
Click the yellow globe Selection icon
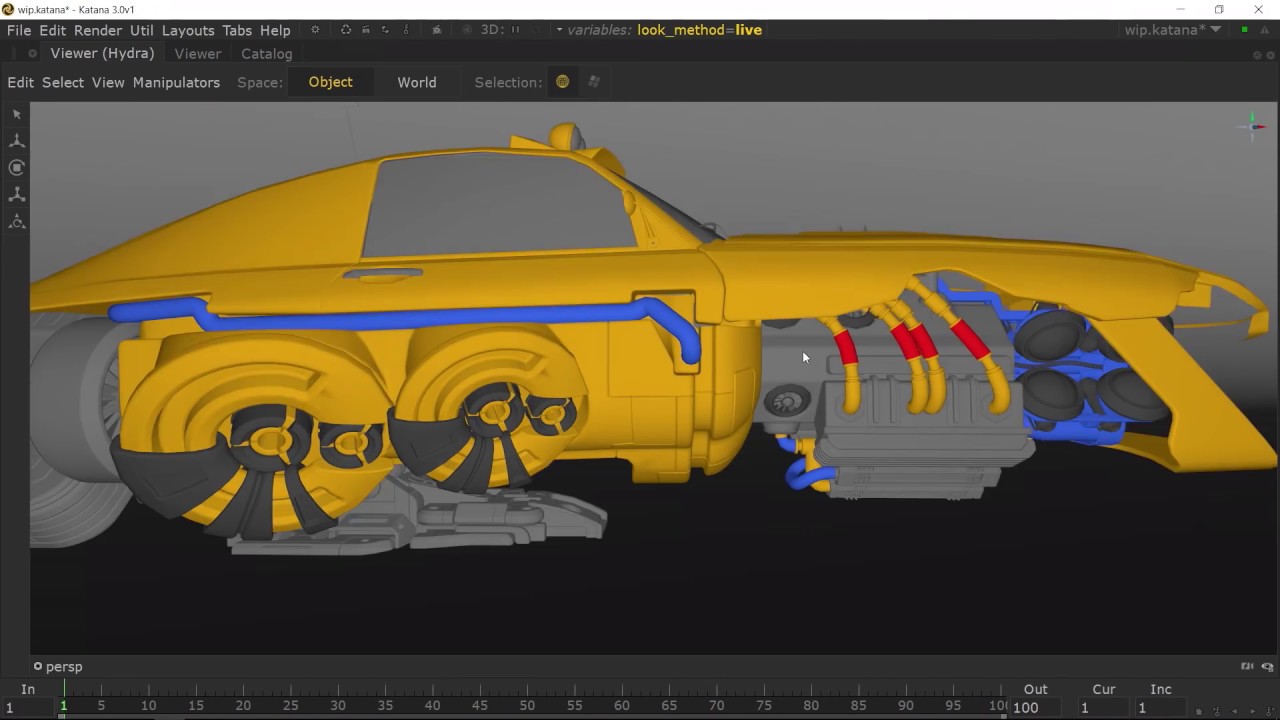(x=563, y=82)
